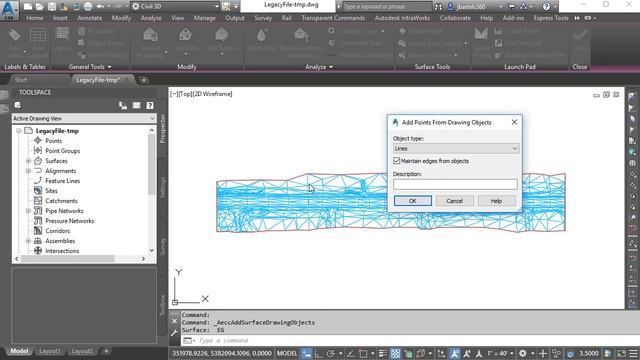Click the customization menu icon in status bar

pos(633,353)
